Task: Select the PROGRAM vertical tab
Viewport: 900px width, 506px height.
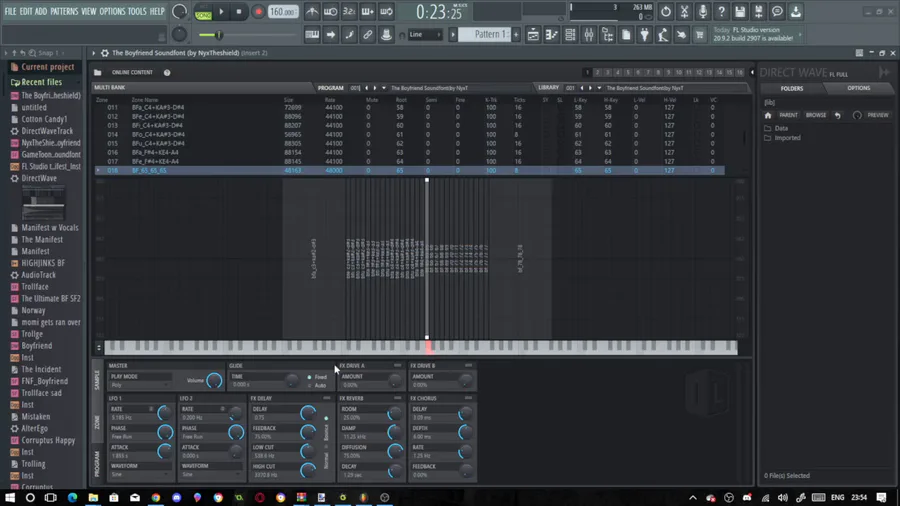Action: tap(97, 464)
